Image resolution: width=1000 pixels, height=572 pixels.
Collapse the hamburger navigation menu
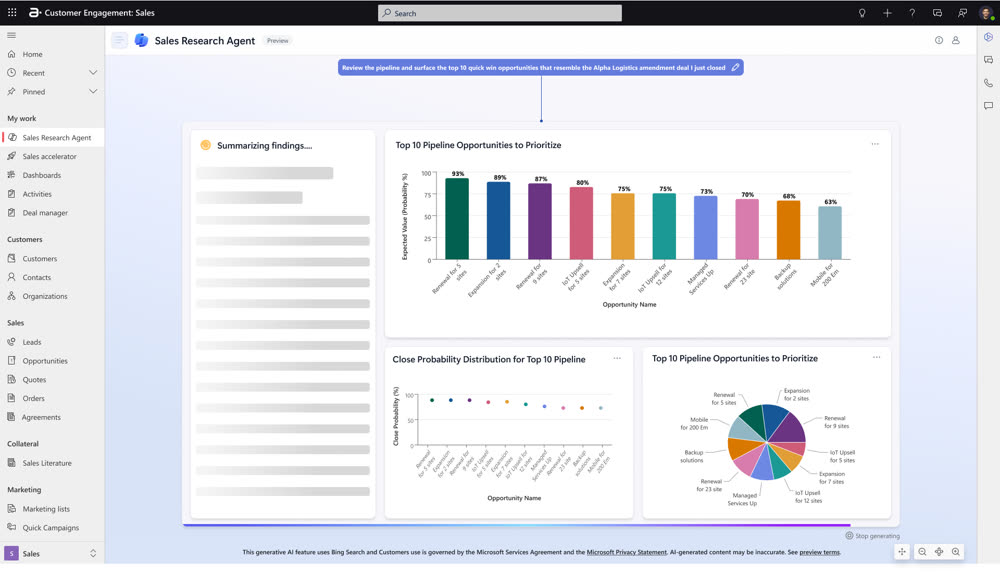(x=11, y=35)
